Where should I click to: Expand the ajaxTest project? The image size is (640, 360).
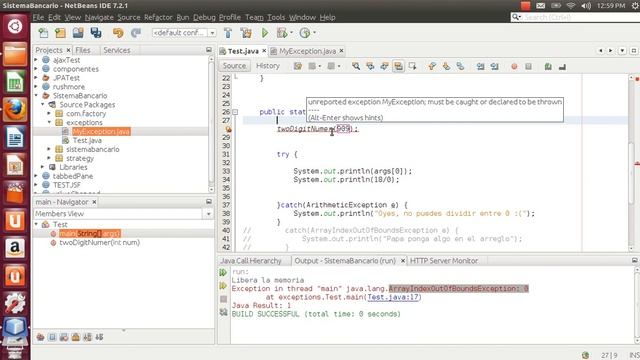[x=36, y=60]
